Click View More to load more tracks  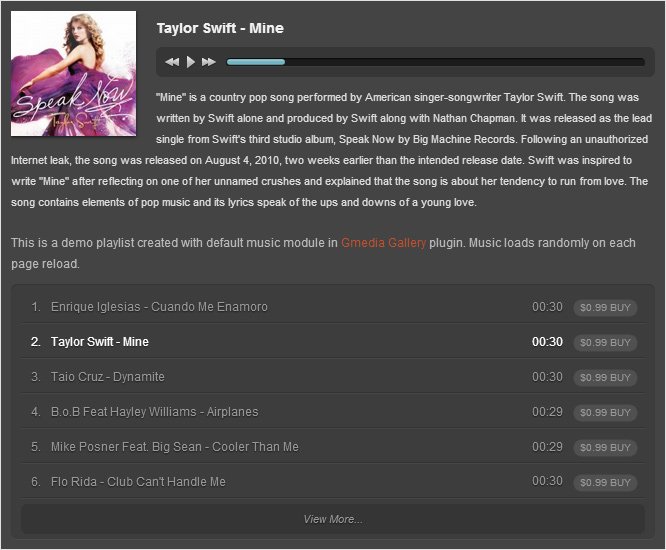pyautogui.click(x=333, y=519)
